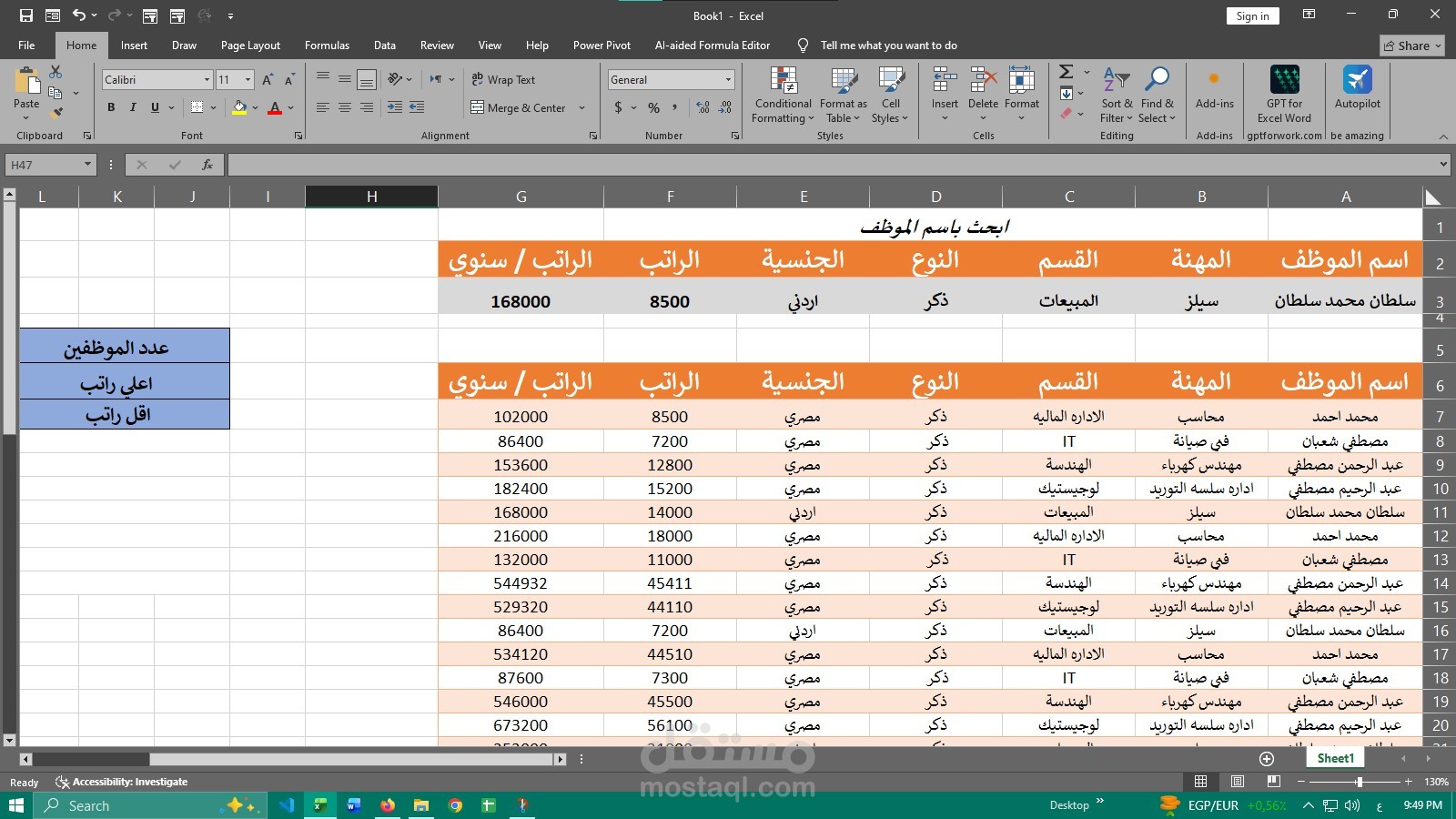
Task: Open Sort & Filter menu
Action: (1116, 95)
